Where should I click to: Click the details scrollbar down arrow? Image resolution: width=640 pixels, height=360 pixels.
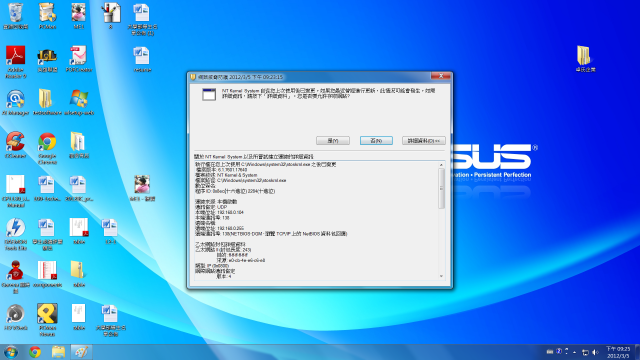(441, 276)
